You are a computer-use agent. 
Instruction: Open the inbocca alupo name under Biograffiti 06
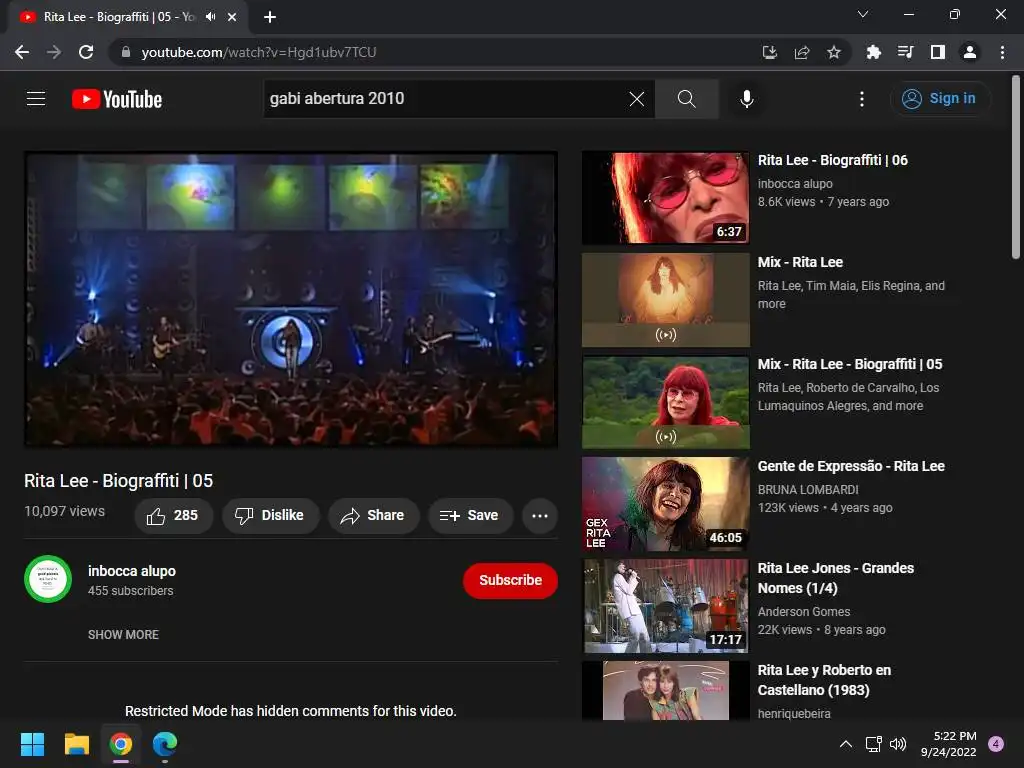tap(795, 184)
